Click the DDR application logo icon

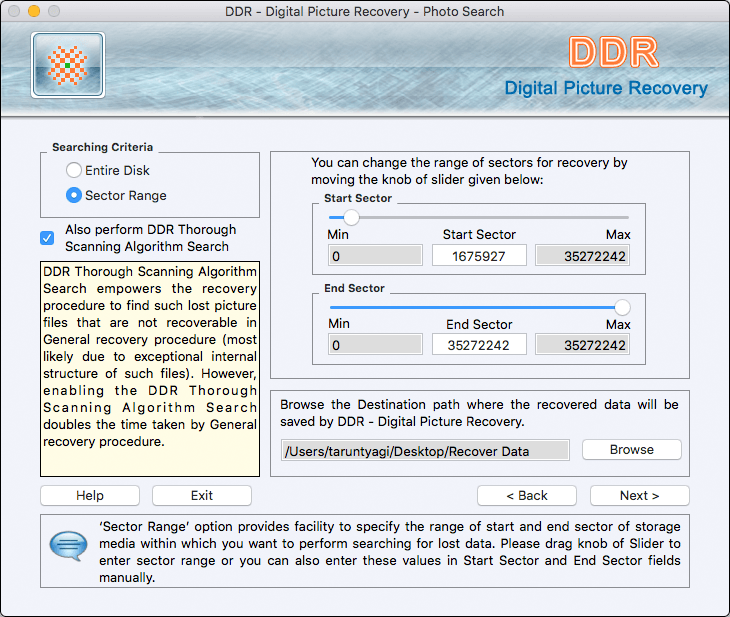pyautogui.click(x=68, y=65)
